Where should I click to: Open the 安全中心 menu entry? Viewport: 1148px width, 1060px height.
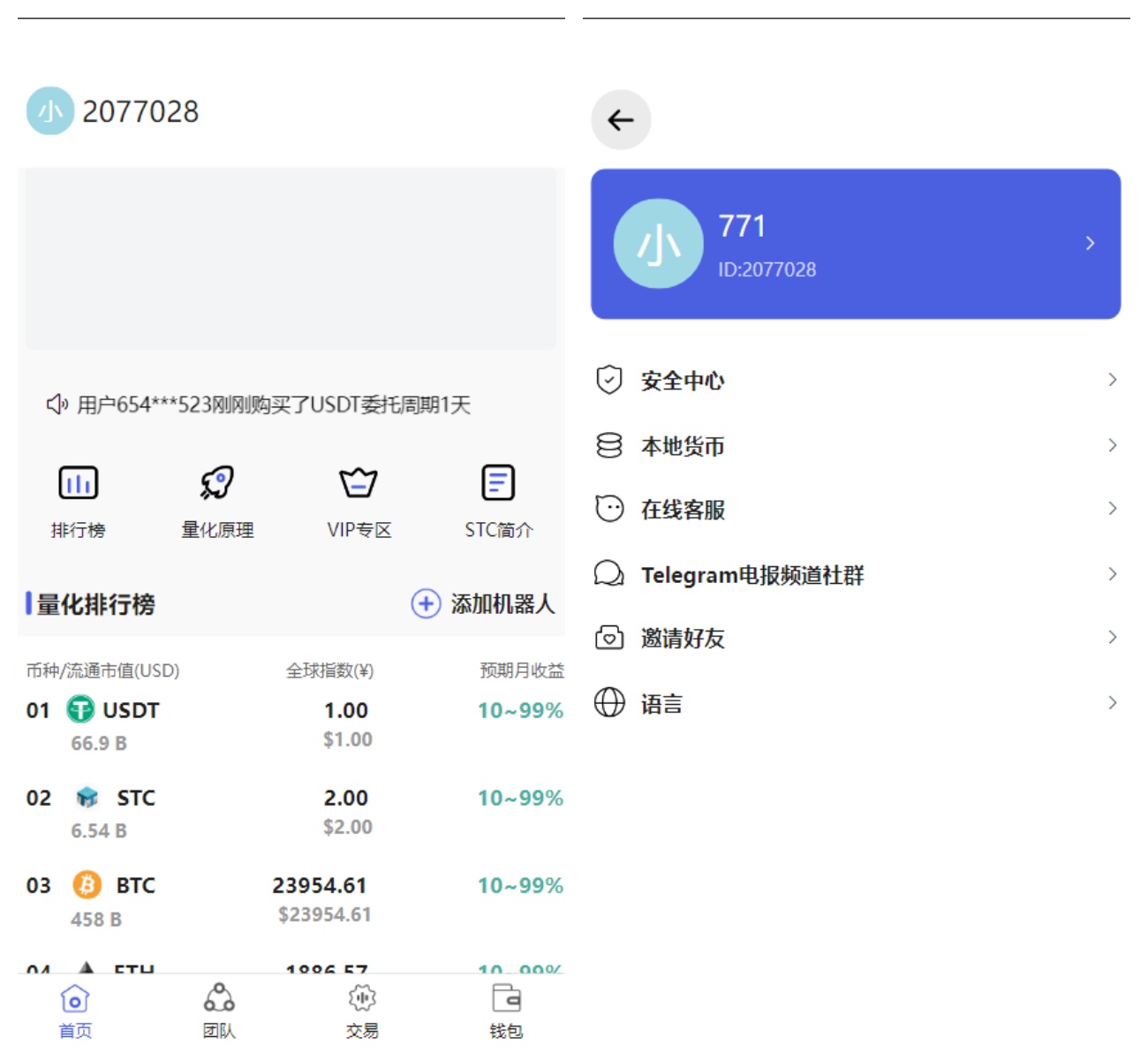(857, 381)
